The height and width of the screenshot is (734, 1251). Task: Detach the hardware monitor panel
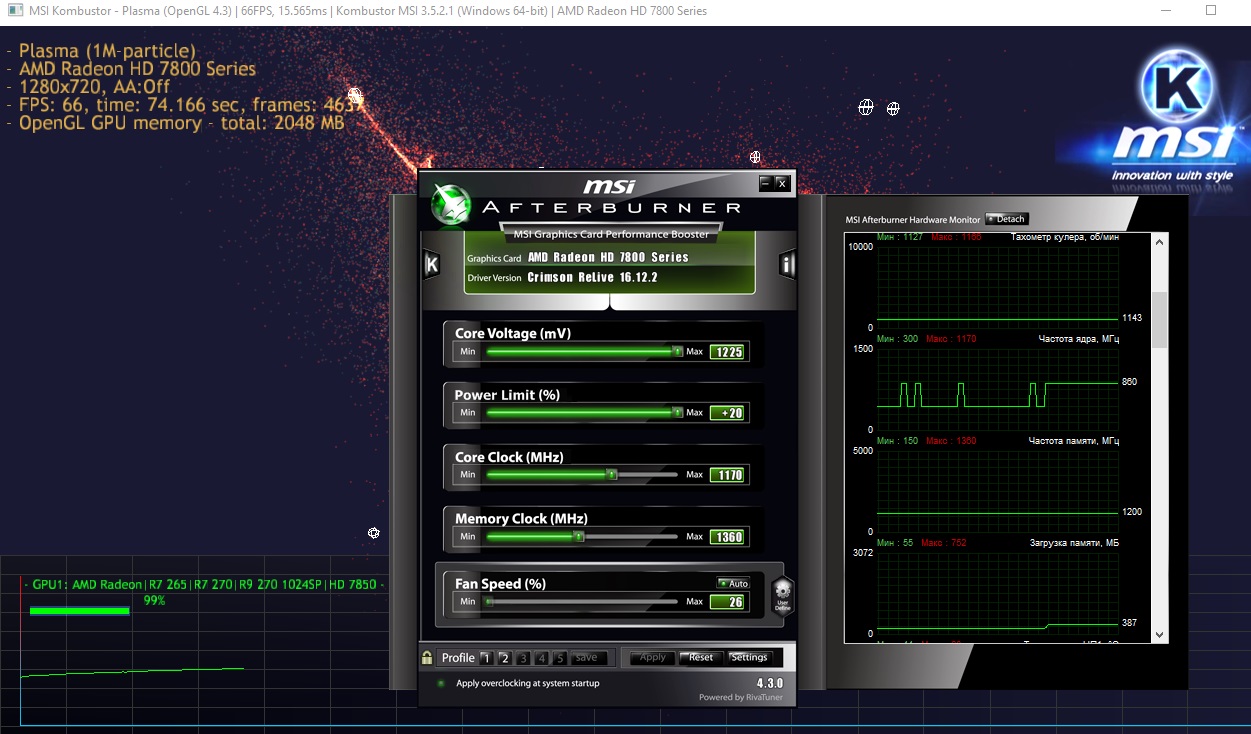[1006, 219]
